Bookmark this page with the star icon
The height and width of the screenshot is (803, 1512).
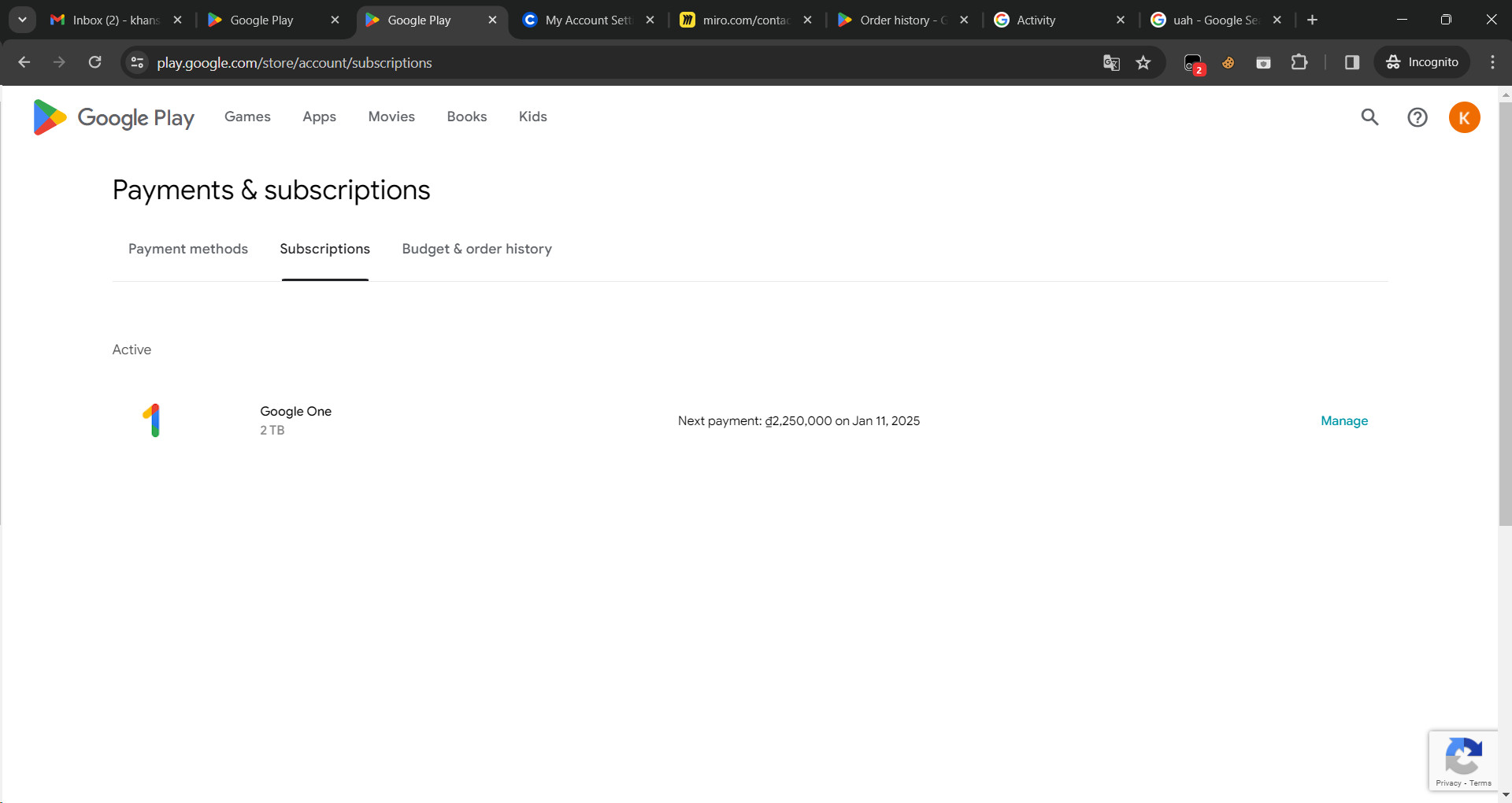tap(1143, 62)
